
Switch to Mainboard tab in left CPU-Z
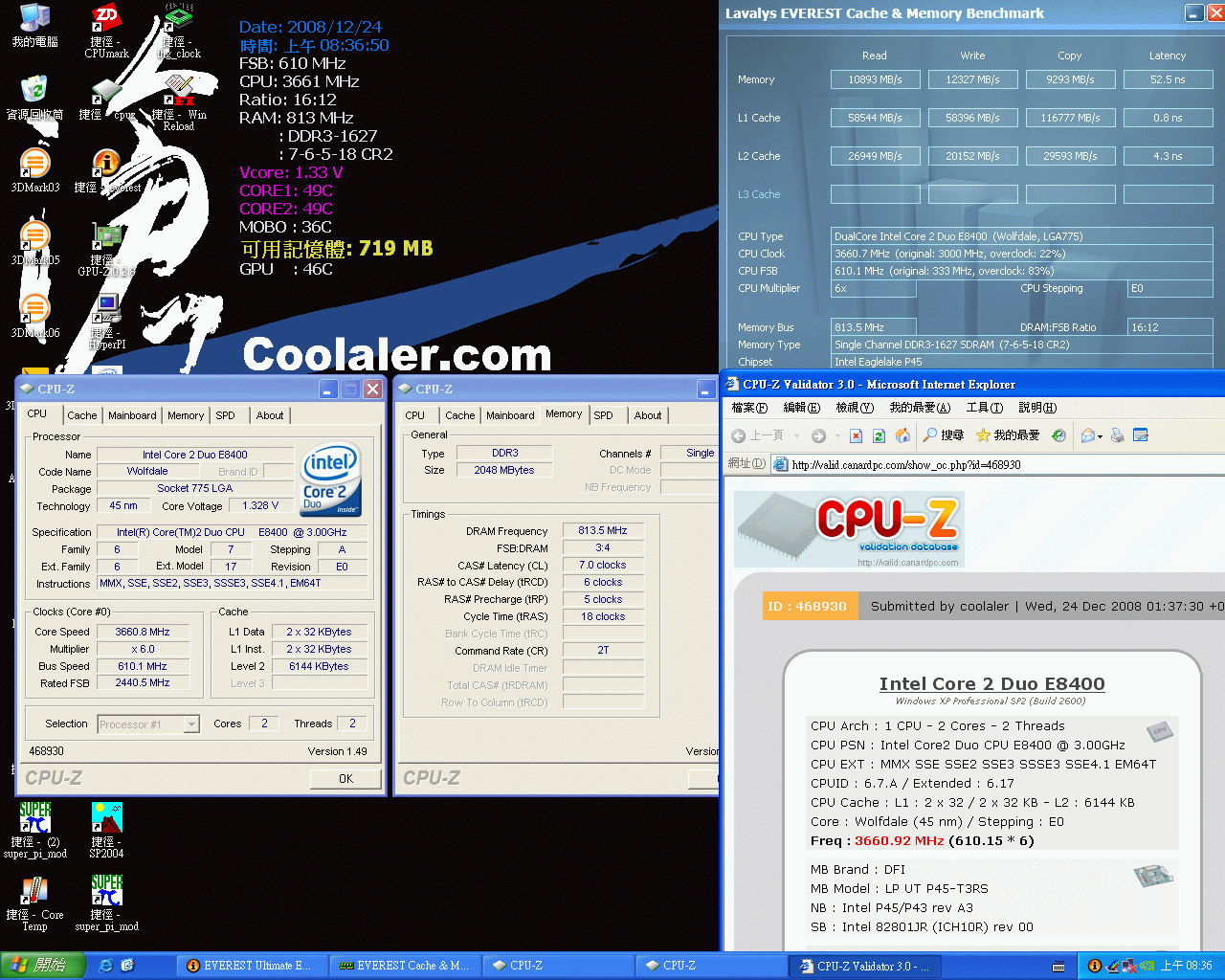pyautogui.click(x=132, y=415)
